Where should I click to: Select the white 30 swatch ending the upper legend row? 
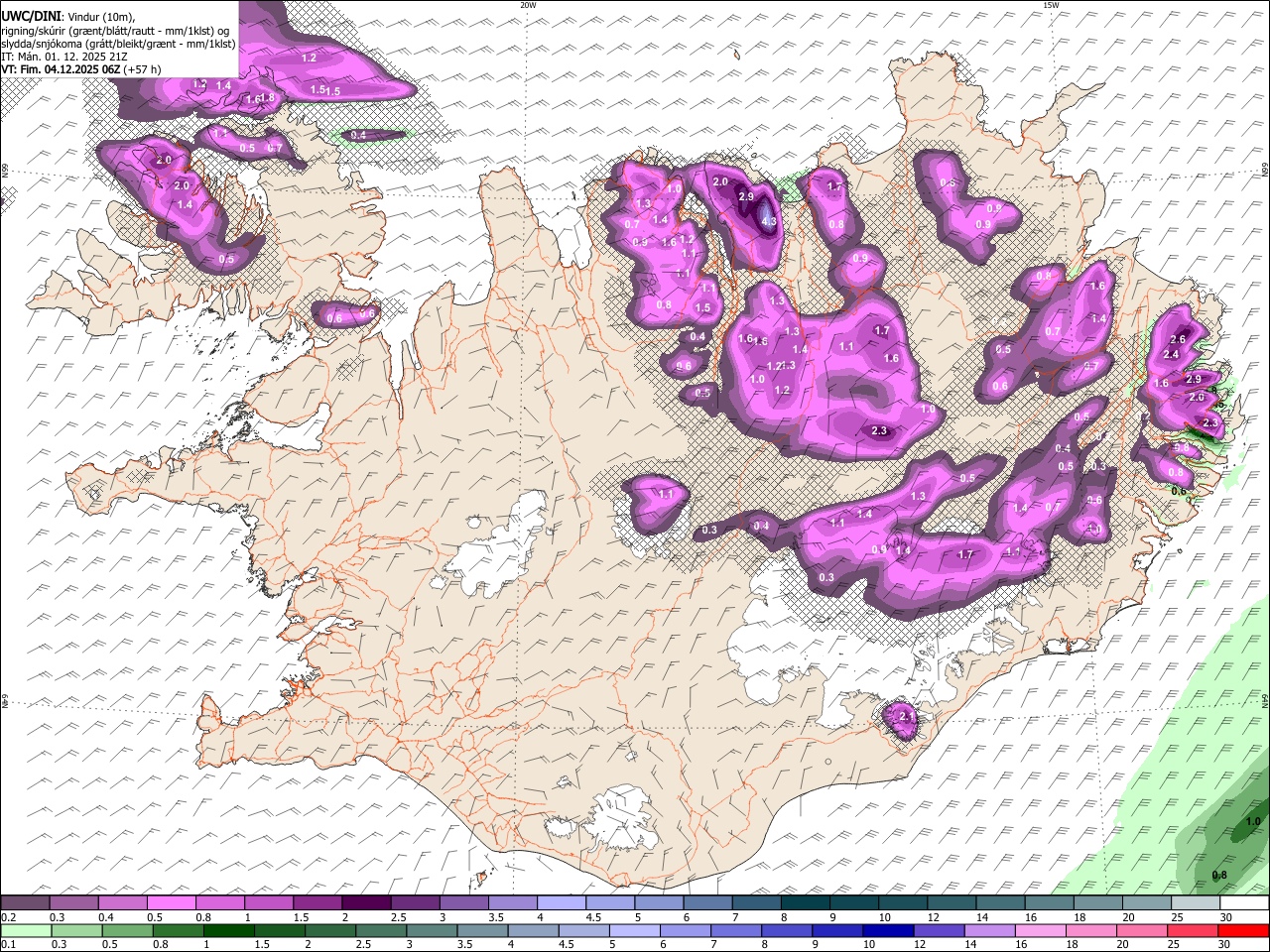(x=1242, y=903)
